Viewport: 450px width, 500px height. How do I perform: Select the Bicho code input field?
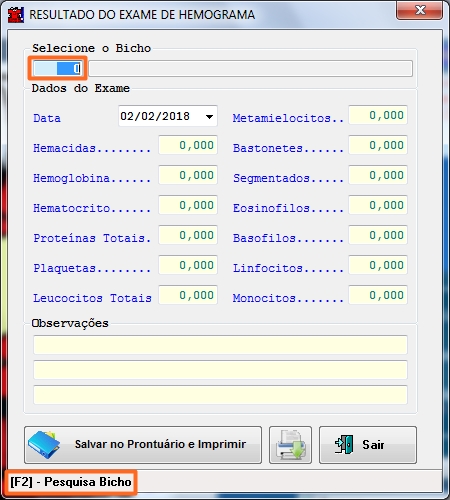[57, 68]
